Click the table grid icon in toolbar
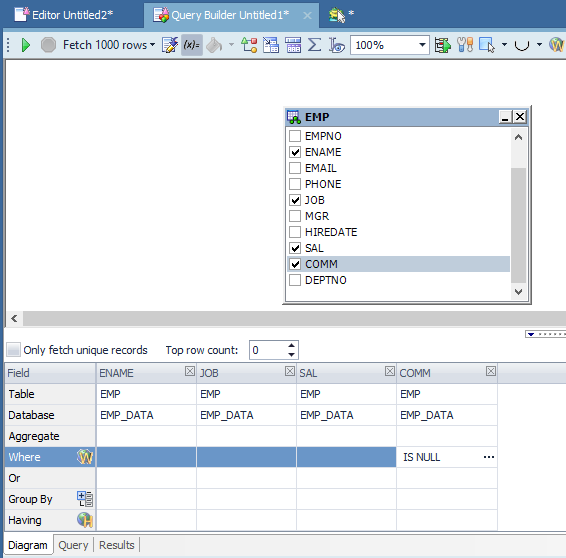The image size is (566, 558). [x=293, y=45]
